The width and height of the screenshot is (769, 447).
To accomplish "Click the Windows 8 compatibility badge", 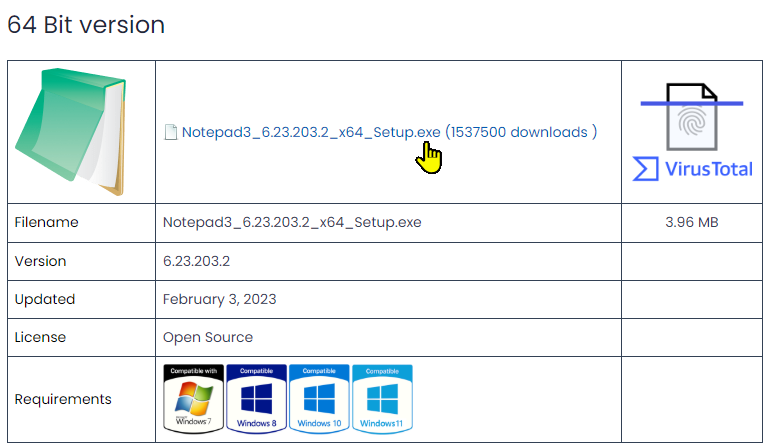I will (256, 399).
